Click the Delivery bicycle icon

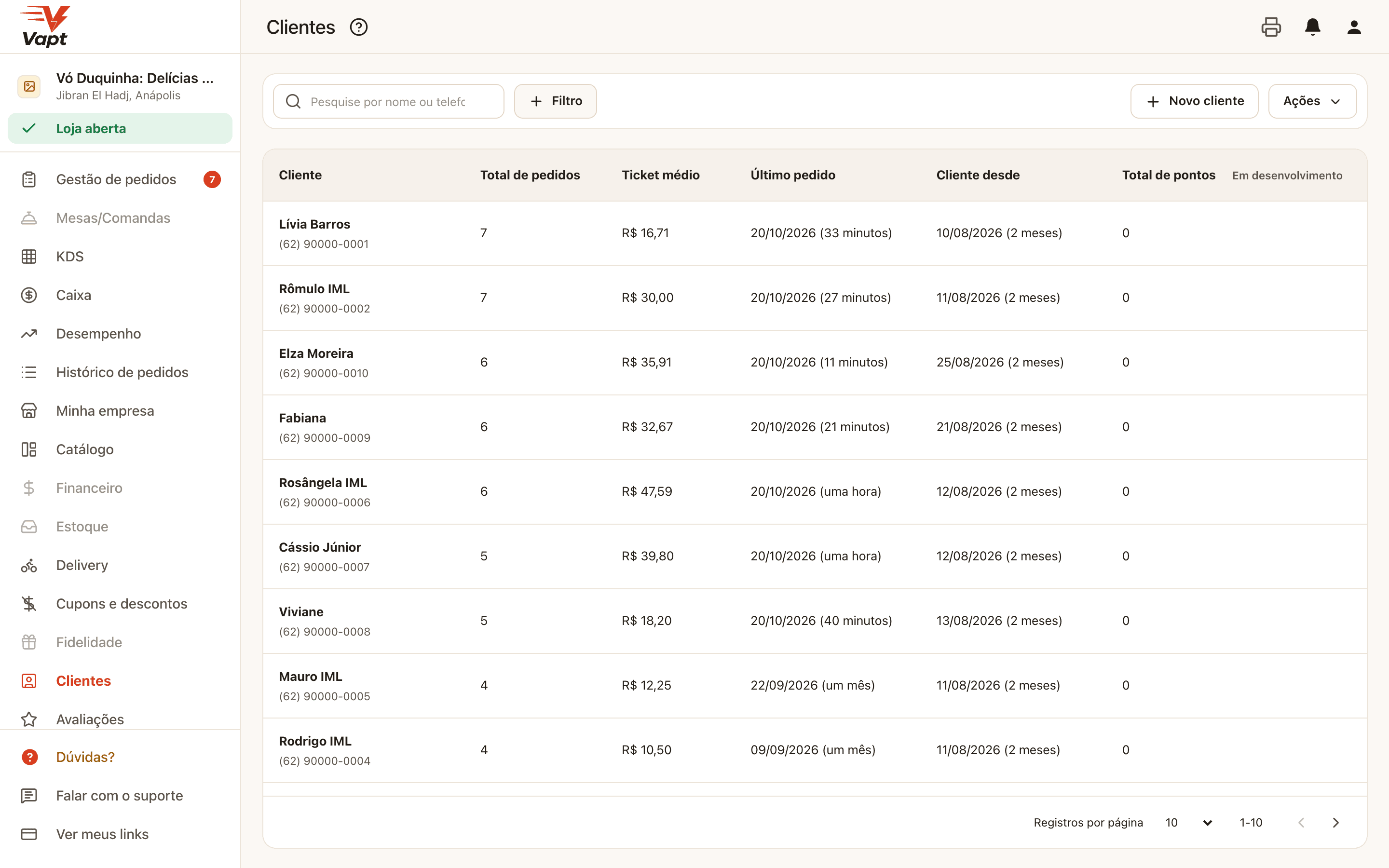(29, 566)
